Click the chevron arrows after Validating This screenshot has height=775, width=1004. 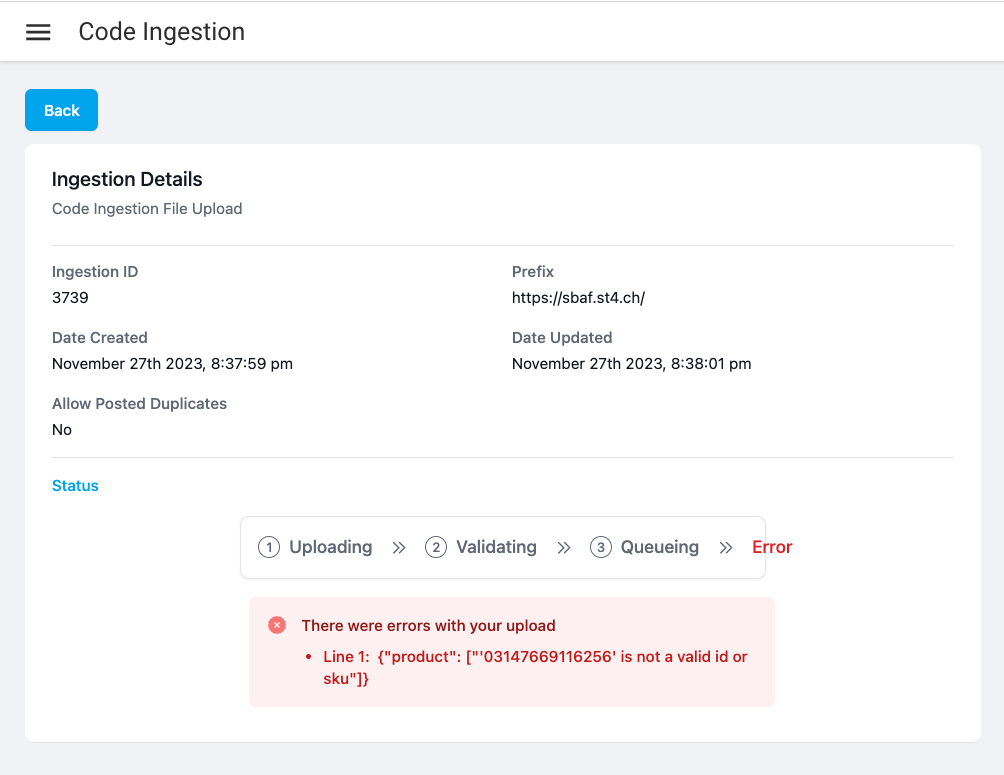point(564,548)
